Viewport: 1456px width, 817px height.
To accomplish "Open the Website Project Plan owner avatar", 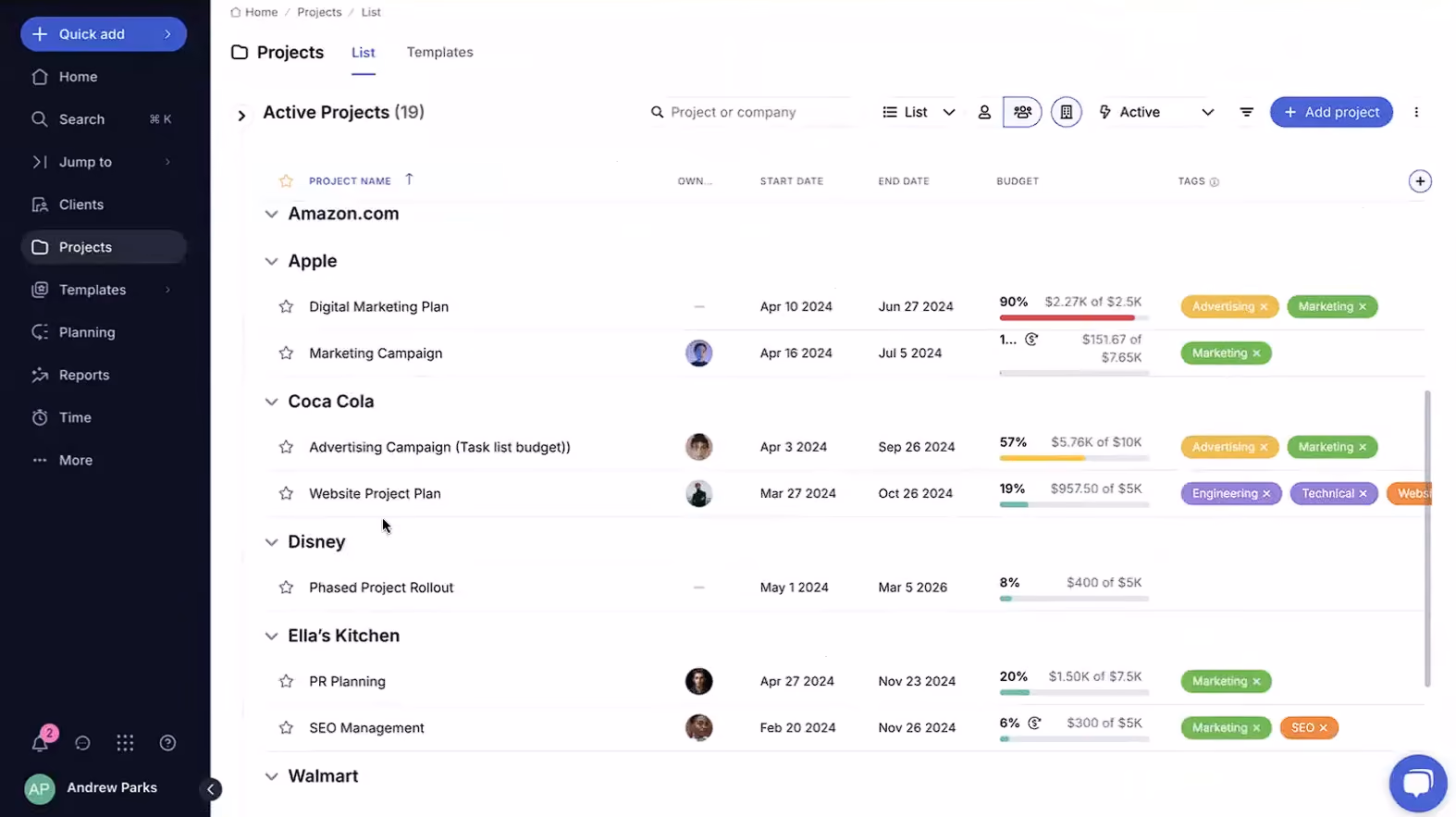I will [x=698, y=493].
